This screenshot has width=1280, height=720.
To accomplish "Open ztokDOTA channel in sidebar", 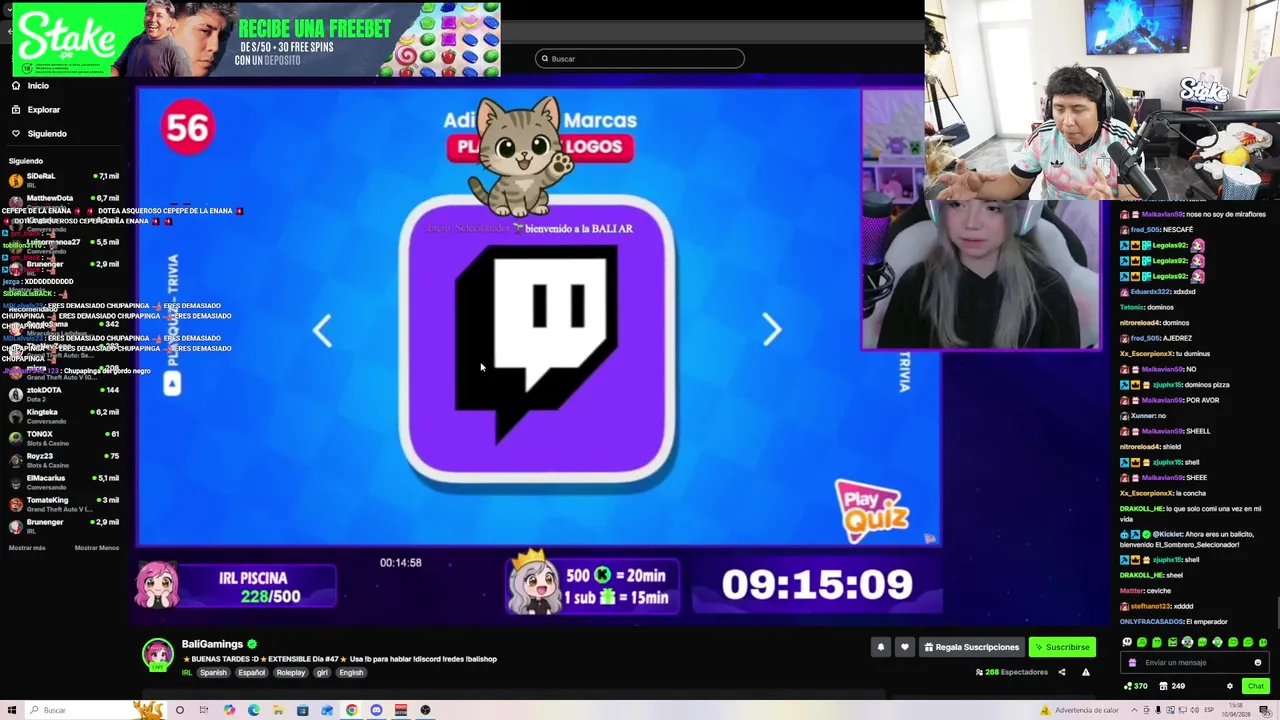I will 62,394.
